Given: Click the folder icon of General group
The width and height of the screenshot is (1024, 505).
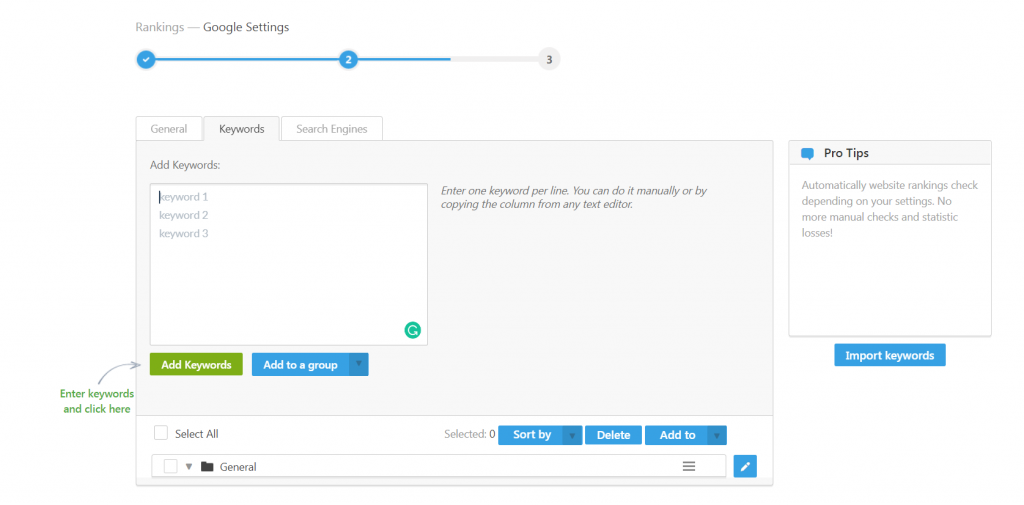Looking at the screenshot, I should tap(207, 466).
